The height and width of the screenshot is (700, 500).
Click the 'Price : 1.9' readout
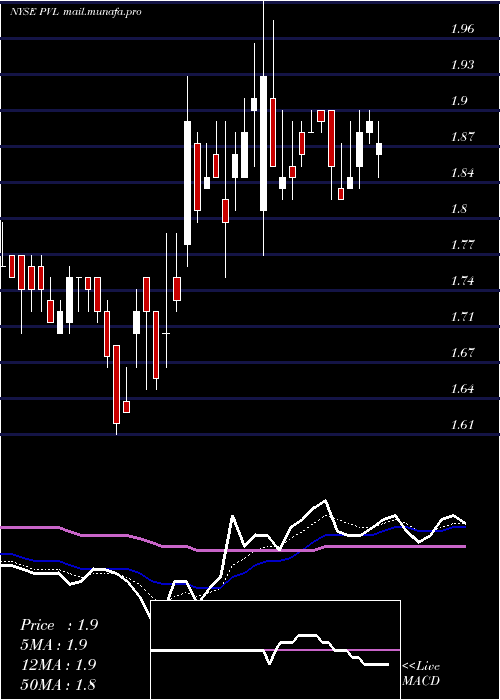click(x=59, y=625)
